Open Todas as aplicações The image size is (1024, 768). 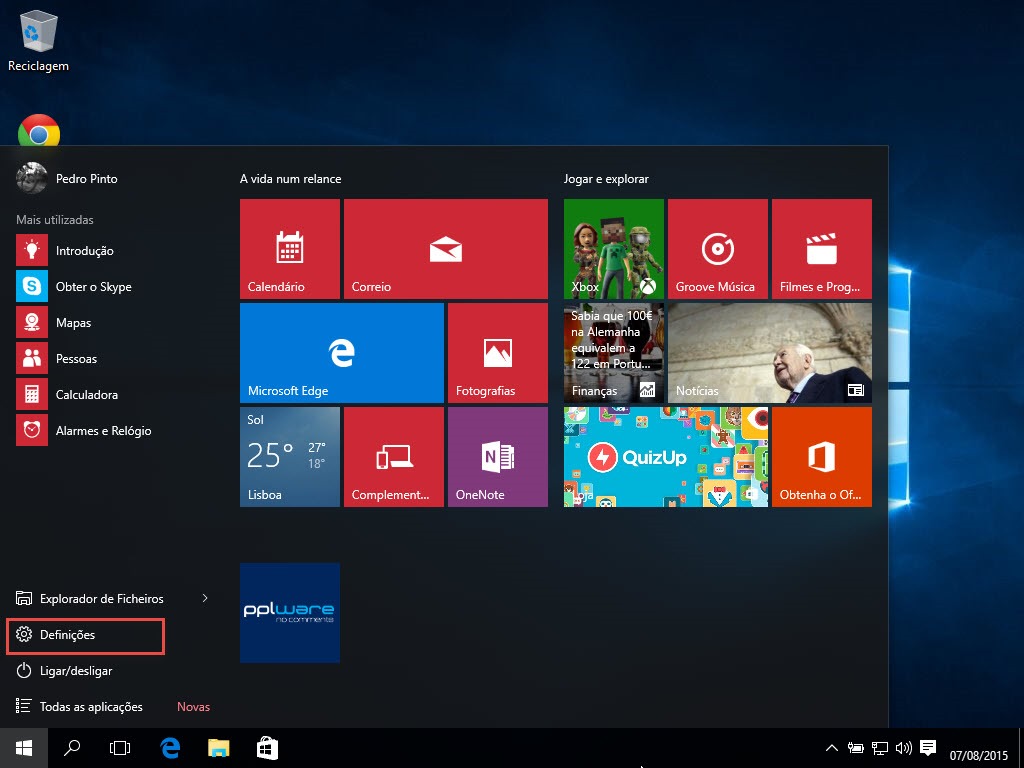89,706
